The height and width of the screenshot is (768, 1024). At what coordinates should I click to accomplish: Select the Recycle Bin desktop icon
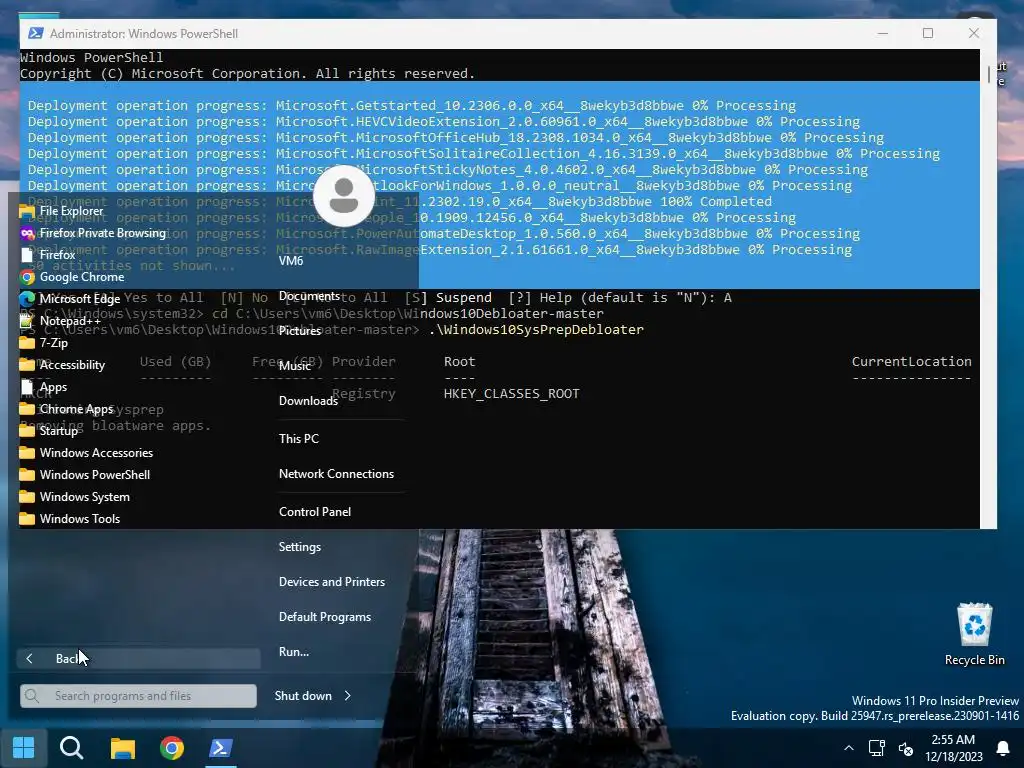pos(974,634)
